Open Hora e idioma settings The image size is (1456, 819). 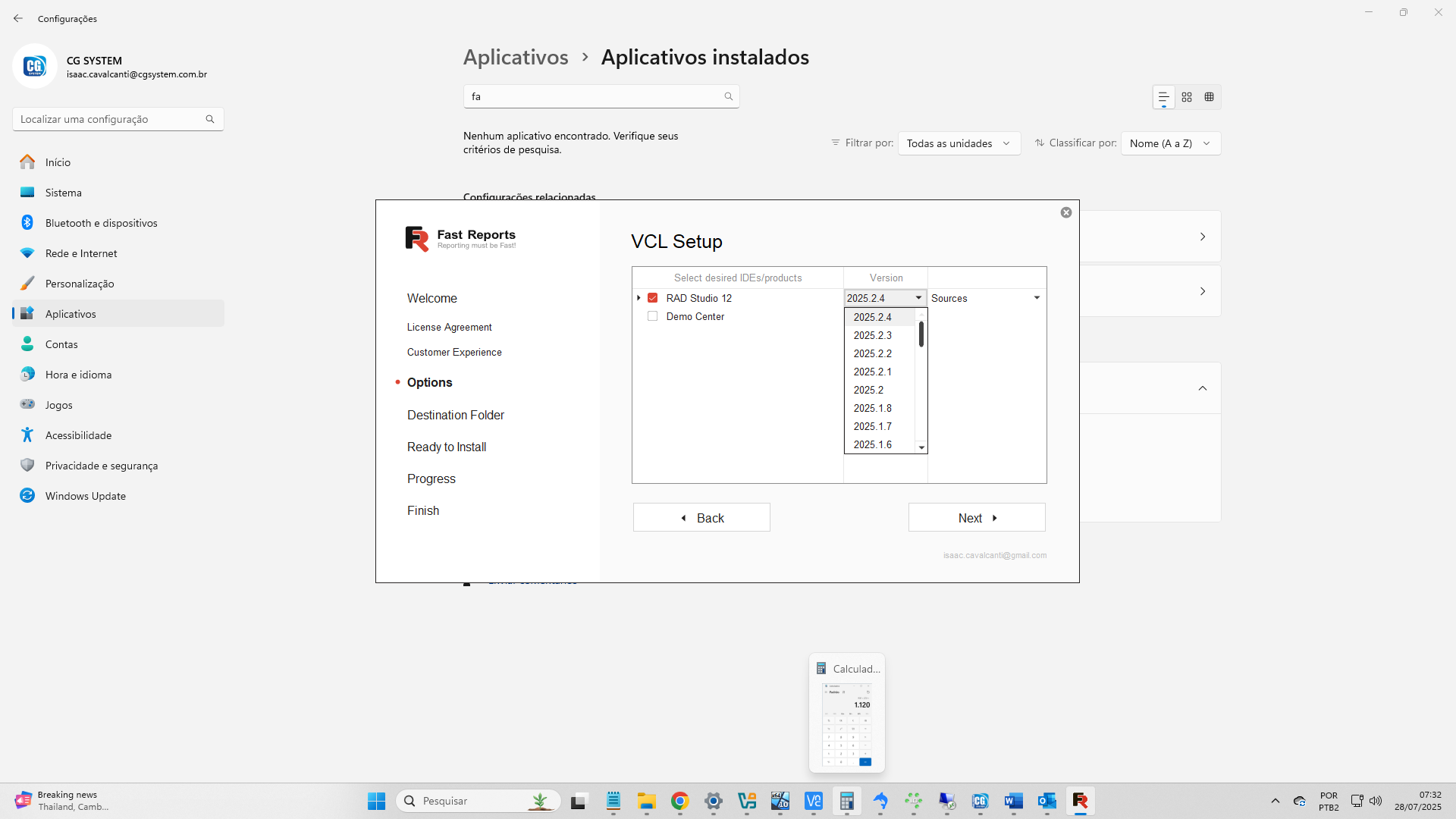tap(118, 375)
